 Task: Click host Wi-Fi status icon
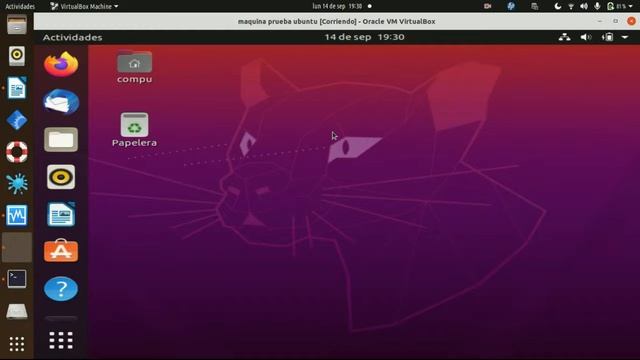[571, 6]
